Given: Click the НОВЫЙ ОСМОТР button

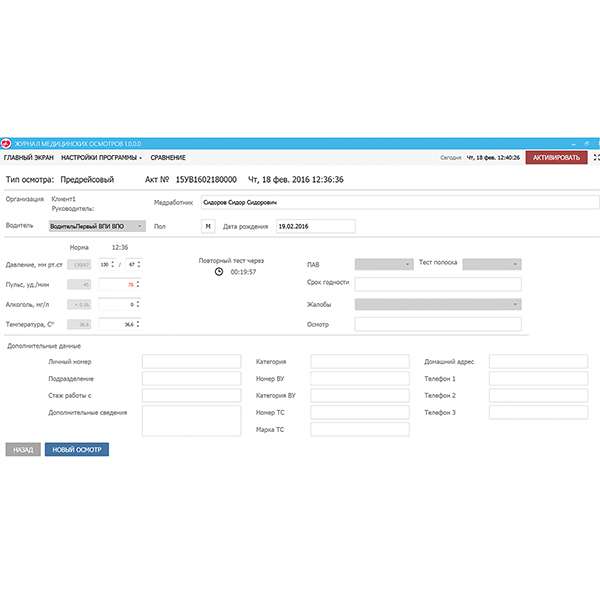Looking at the screenshot, I should click(x=76, y=450).
